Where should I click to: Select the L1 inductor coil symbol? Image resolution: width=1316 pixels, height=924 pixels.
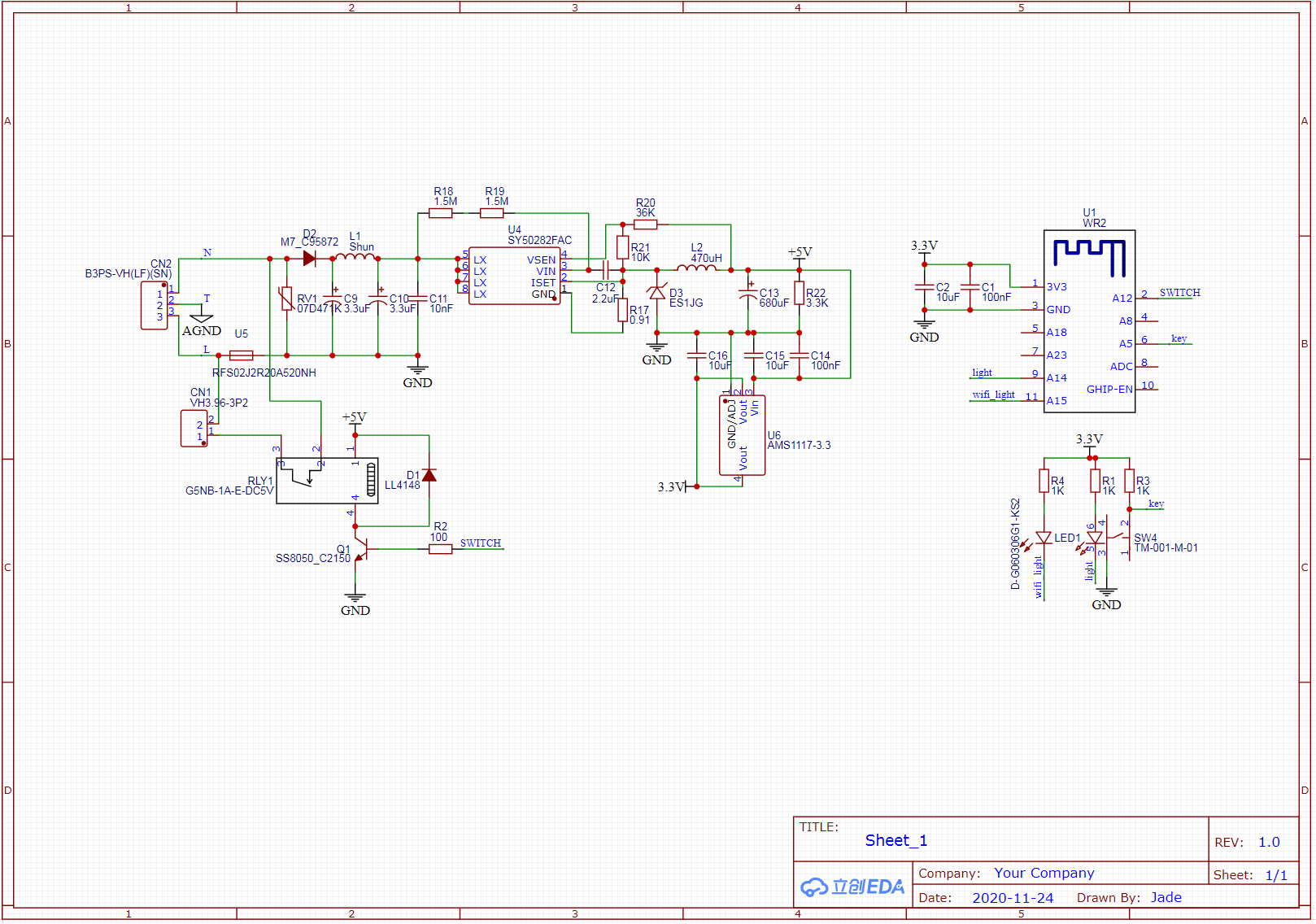pyautogui.click(x=355, y=257)
